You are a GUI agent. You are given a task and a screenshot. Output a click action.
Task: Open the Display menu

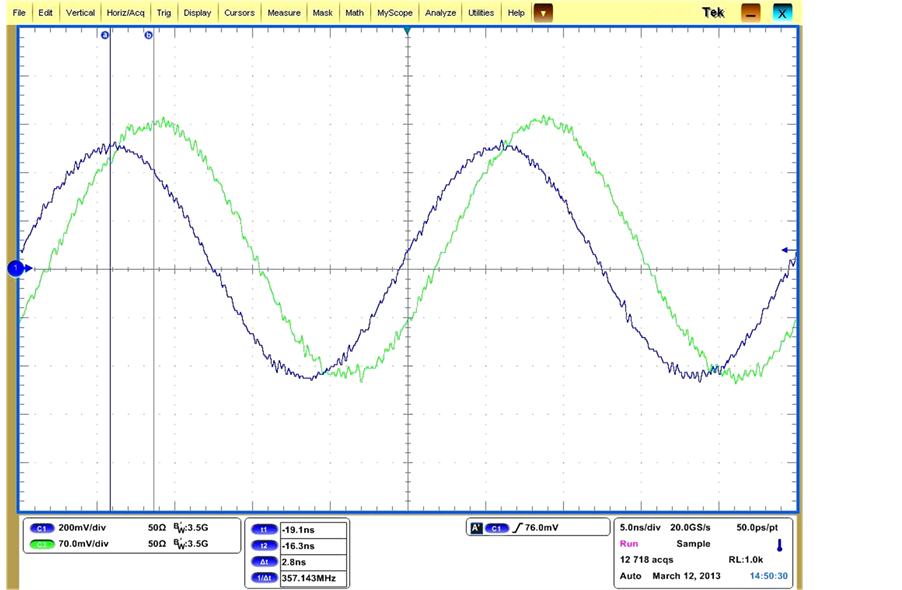point(197,13)
